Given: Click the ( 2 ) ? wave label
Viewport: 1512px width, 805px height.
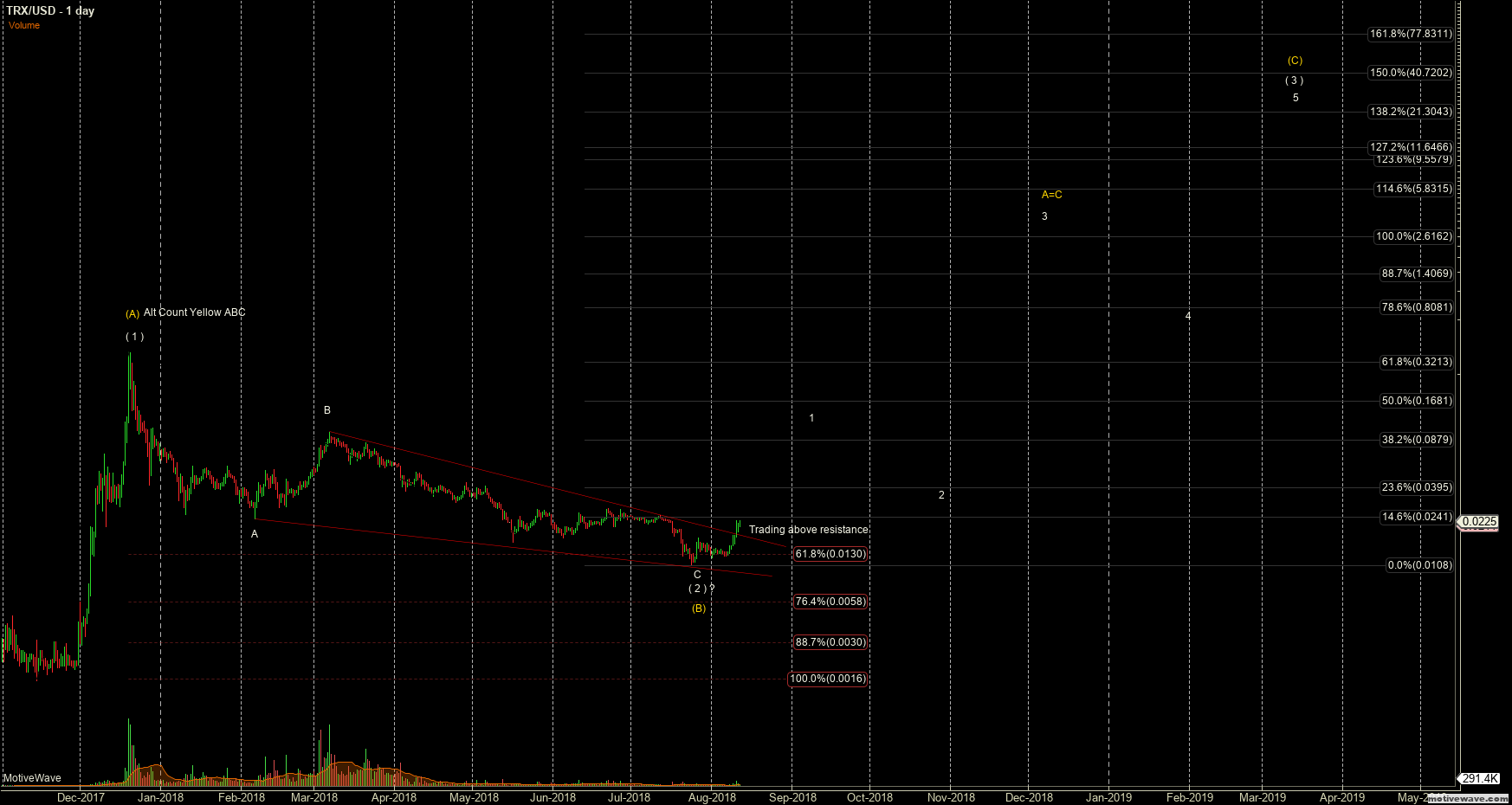Looking at the screenshot, I should 700,587.
